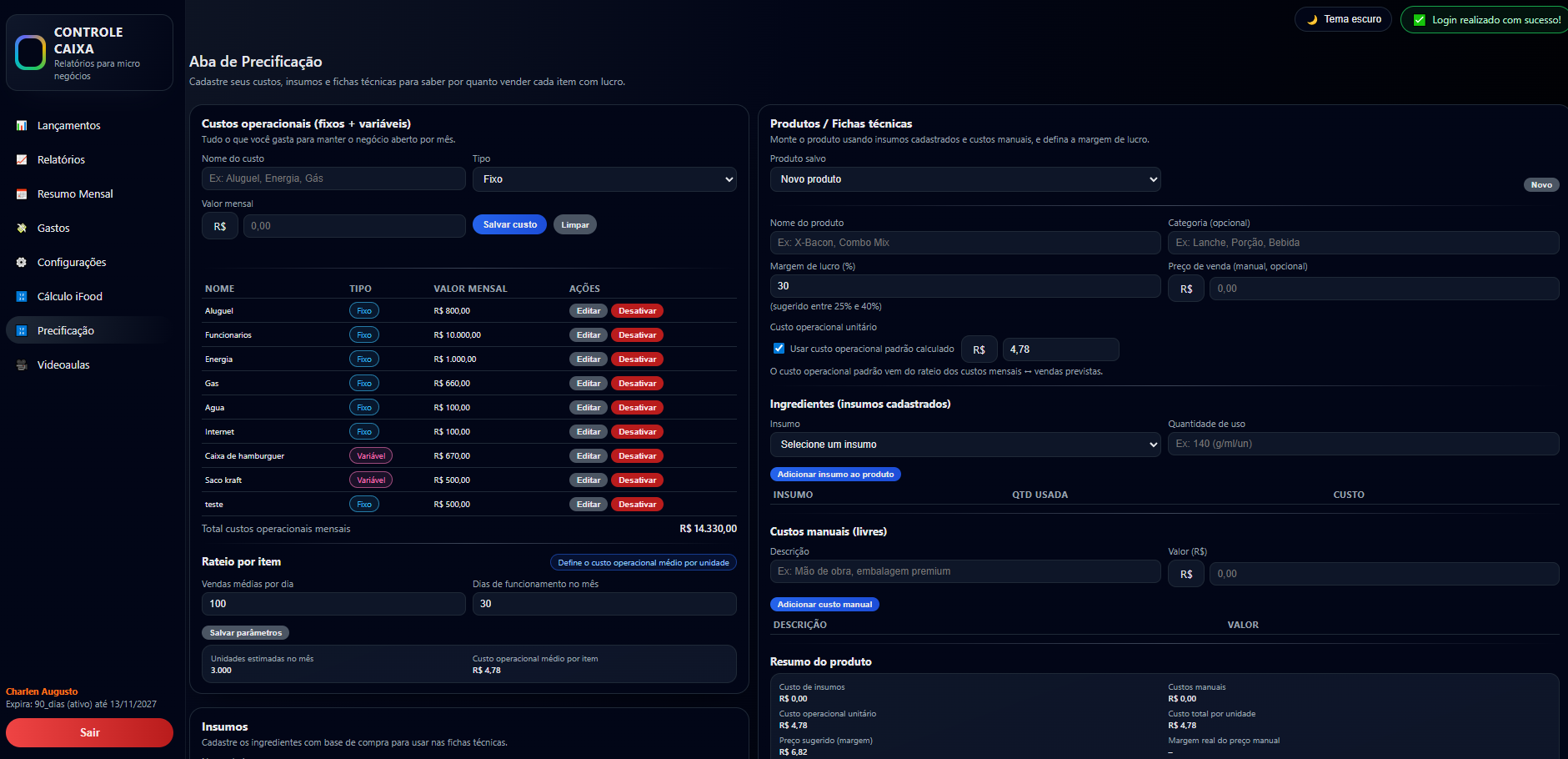
Task: Click the Lançamentos sidebar icon
Action: point(22,126)
